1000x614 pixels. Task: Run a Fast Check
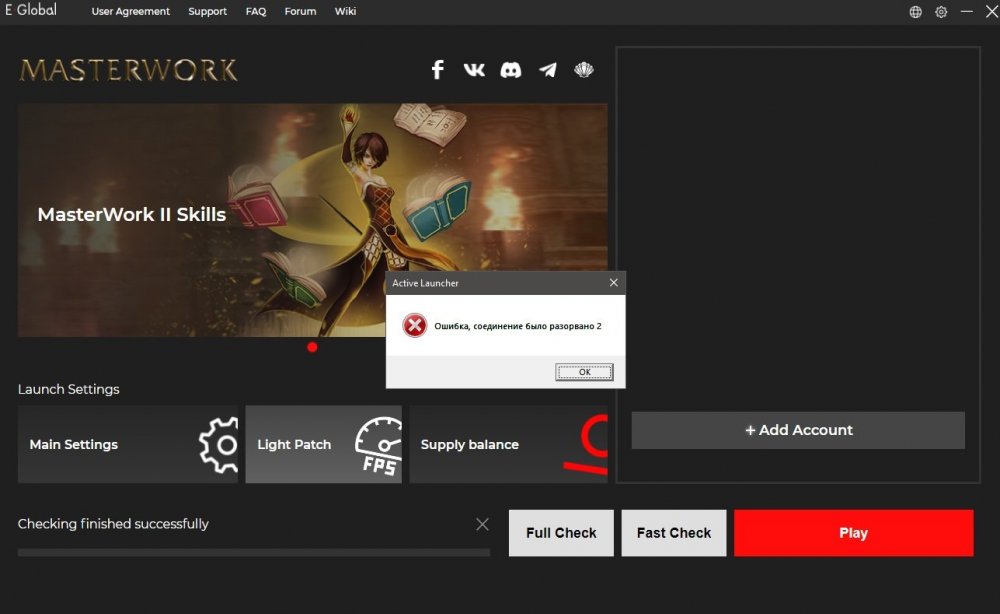pos(674,533)
